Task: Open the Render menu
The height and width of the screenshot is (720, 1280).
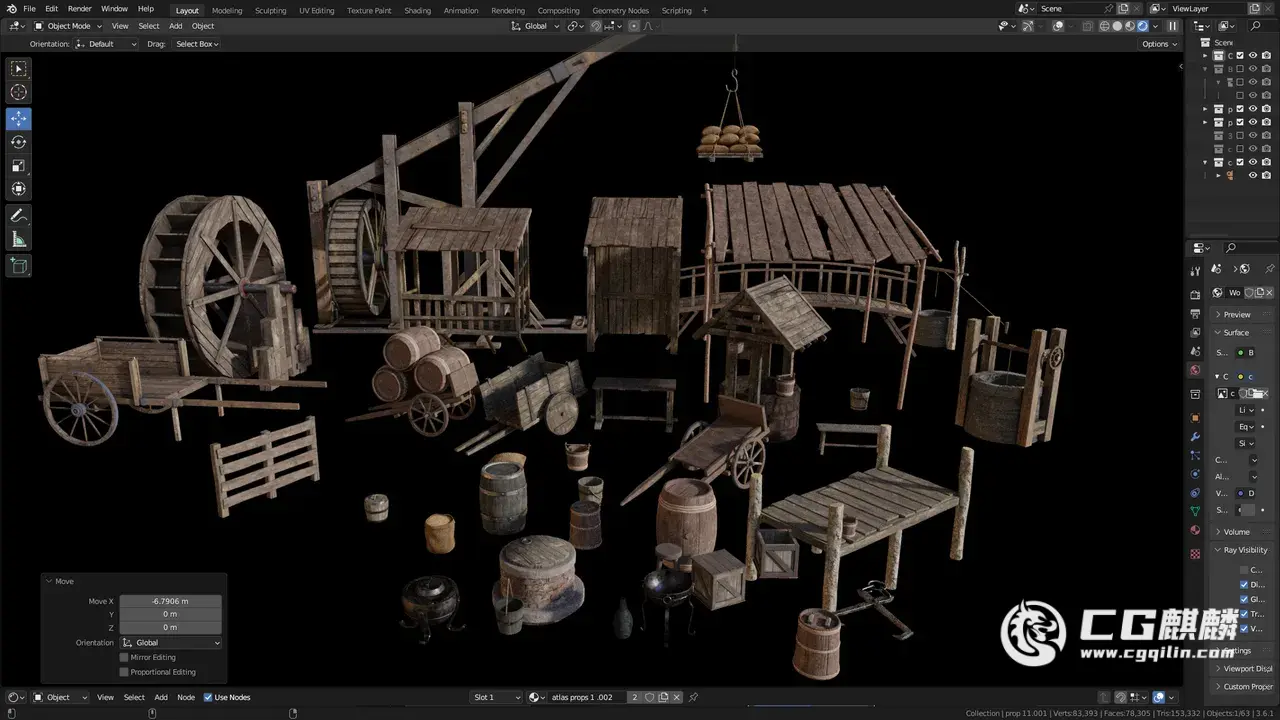Action: (79, 9)
